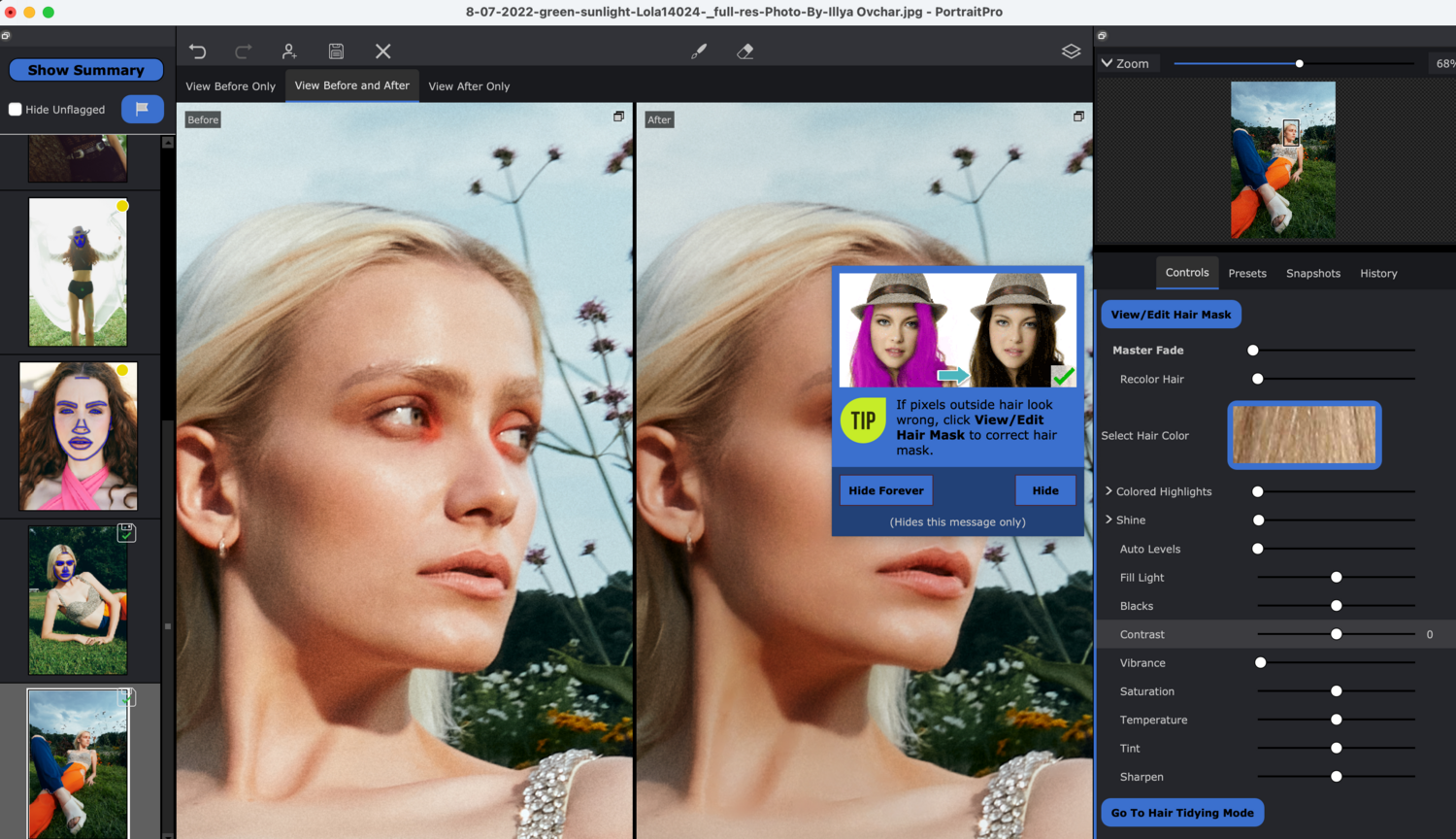Image resolution: width=1456 pixels, height=839 pixels.
Task: Click the add person icon
Action: [289, 51]
